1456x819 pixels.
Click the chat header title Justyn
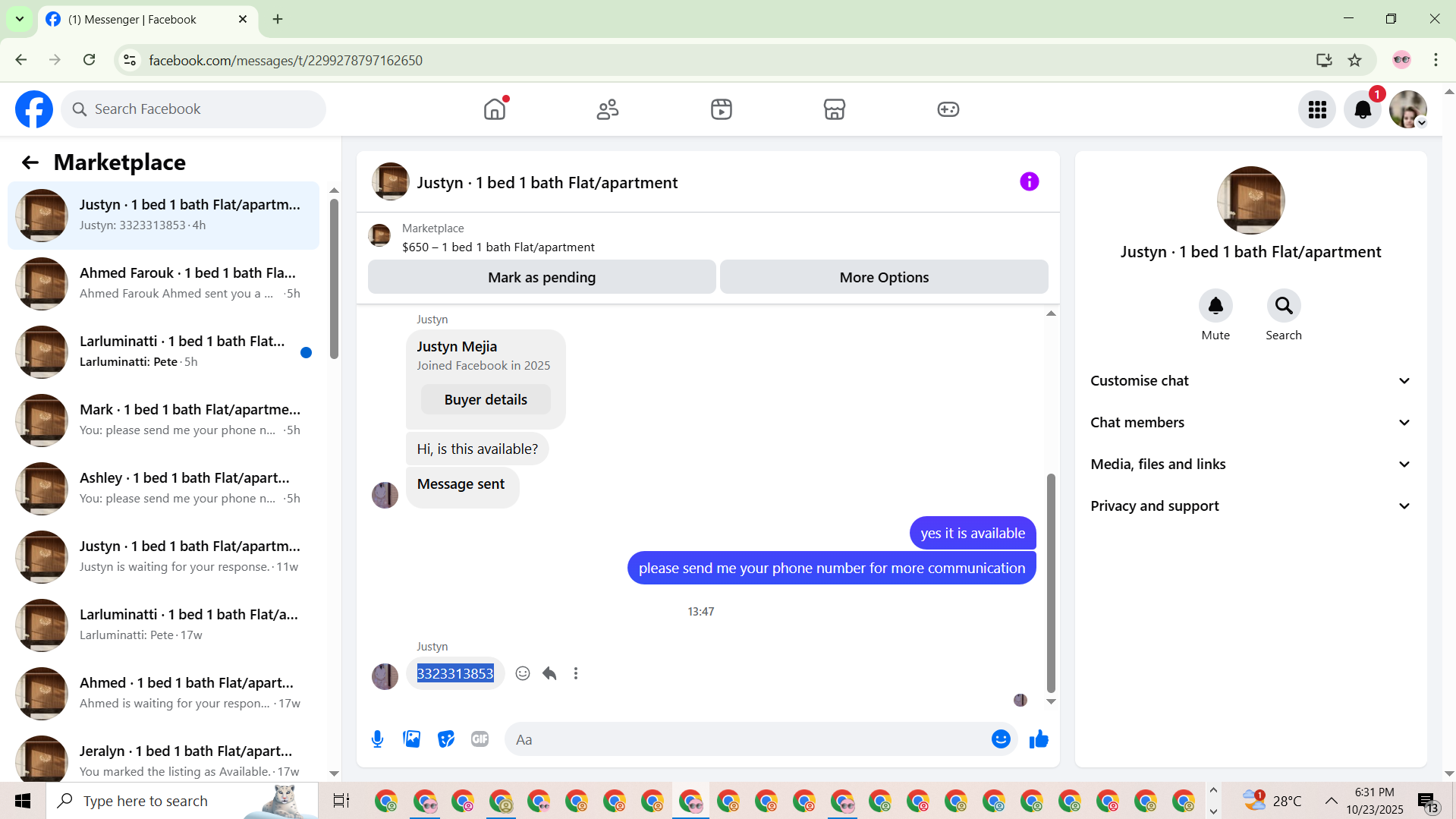[547, 183]
